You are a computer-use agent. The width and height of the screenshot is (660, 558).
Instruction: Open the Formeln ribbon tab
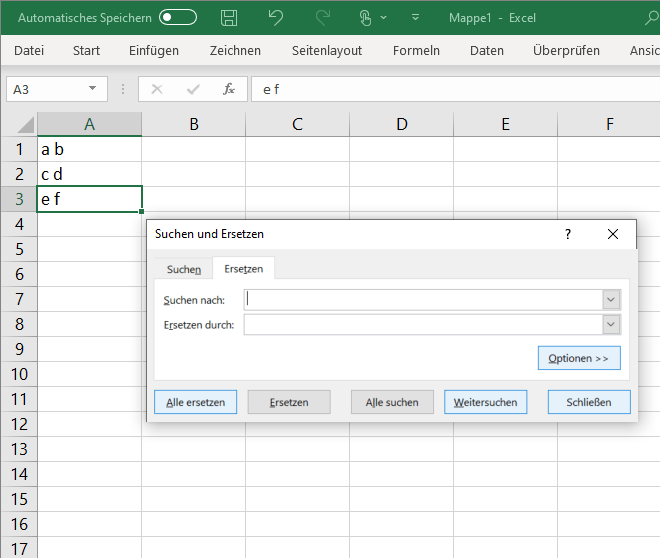point(416,50)
